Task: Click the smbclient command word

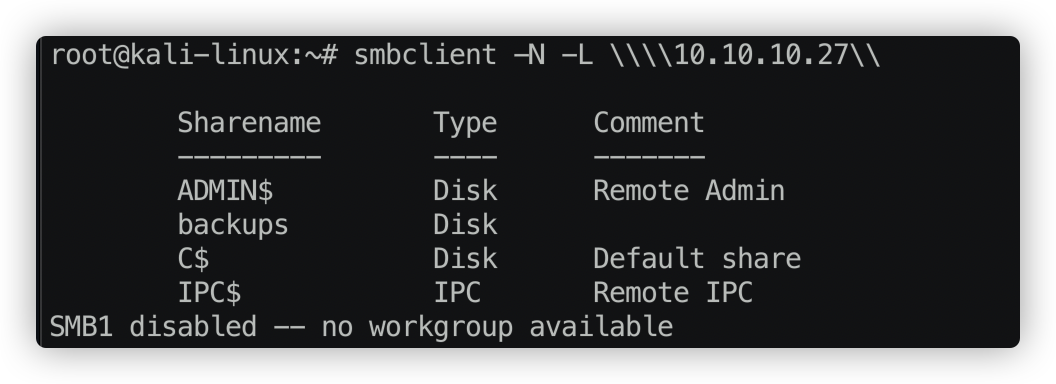Action: point(425,55)
